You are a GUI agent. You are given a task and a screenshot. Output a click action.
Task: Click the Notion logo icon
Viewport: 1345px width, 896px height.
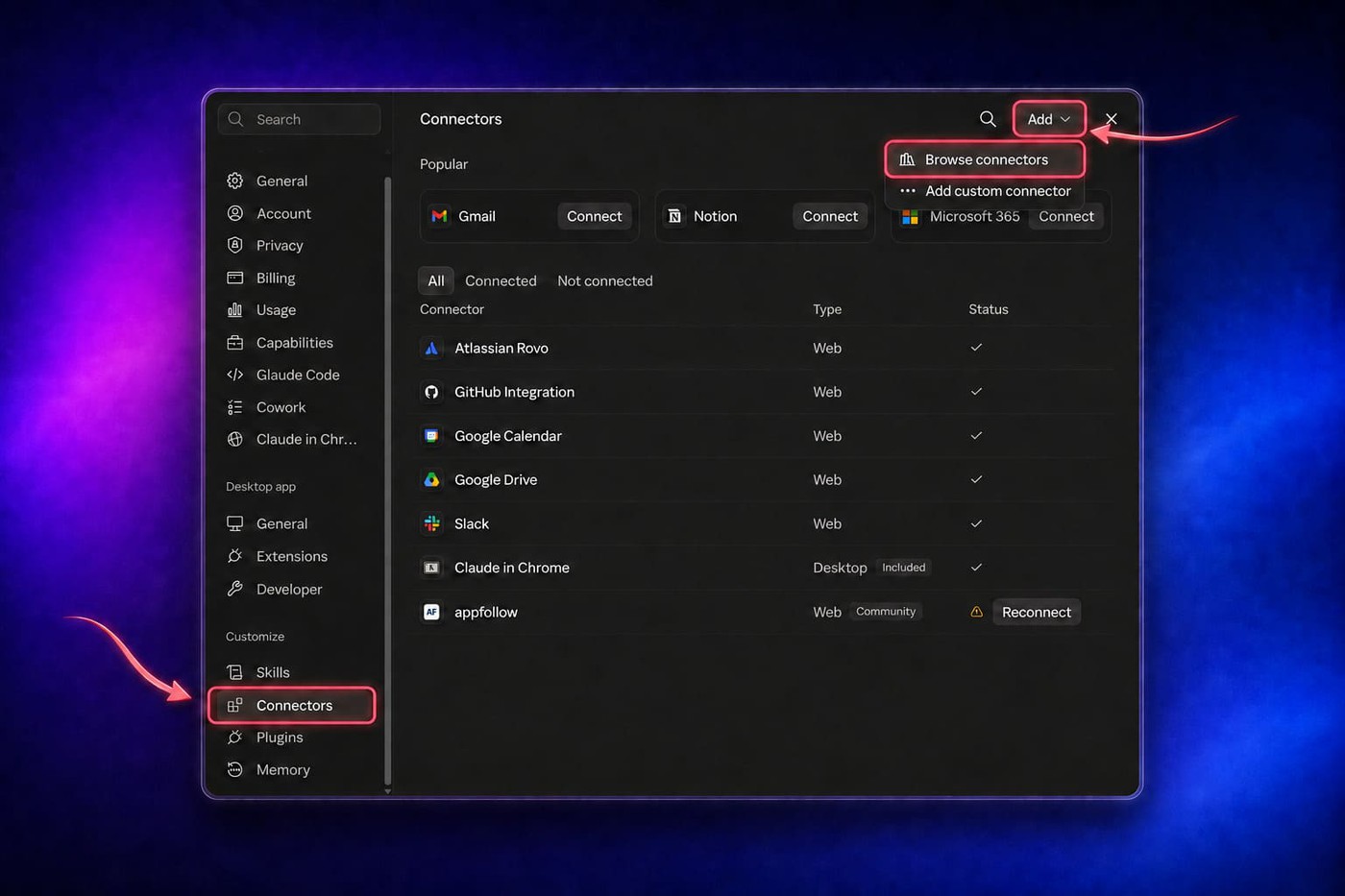pyautogui.click(x=674, y=216)
